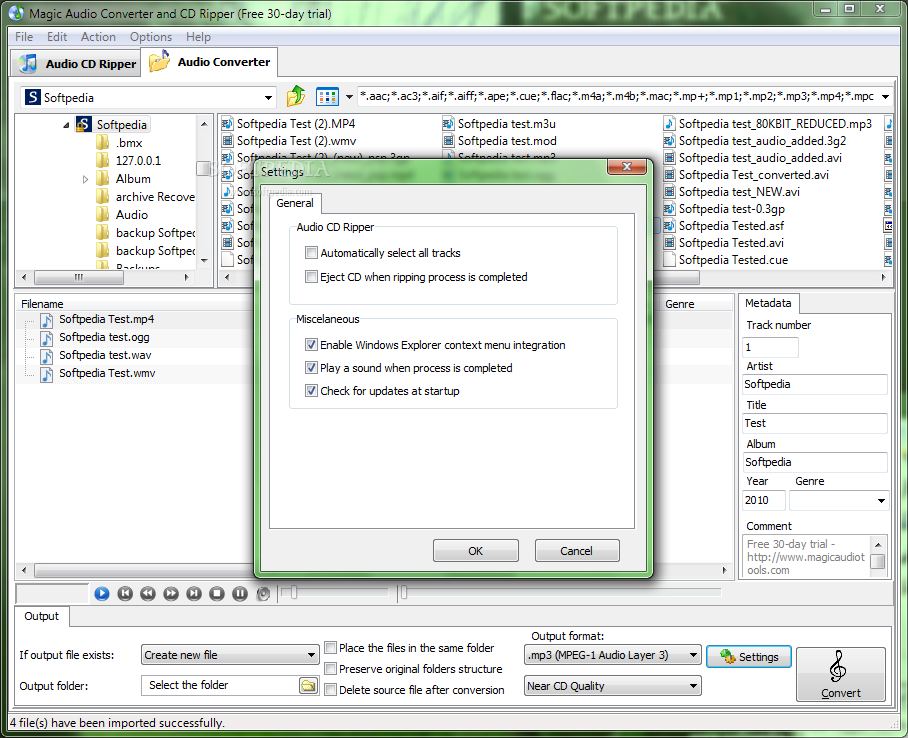Check Preserve original folders structure
This screenshot has width=908, height=738.
(331, 669)
